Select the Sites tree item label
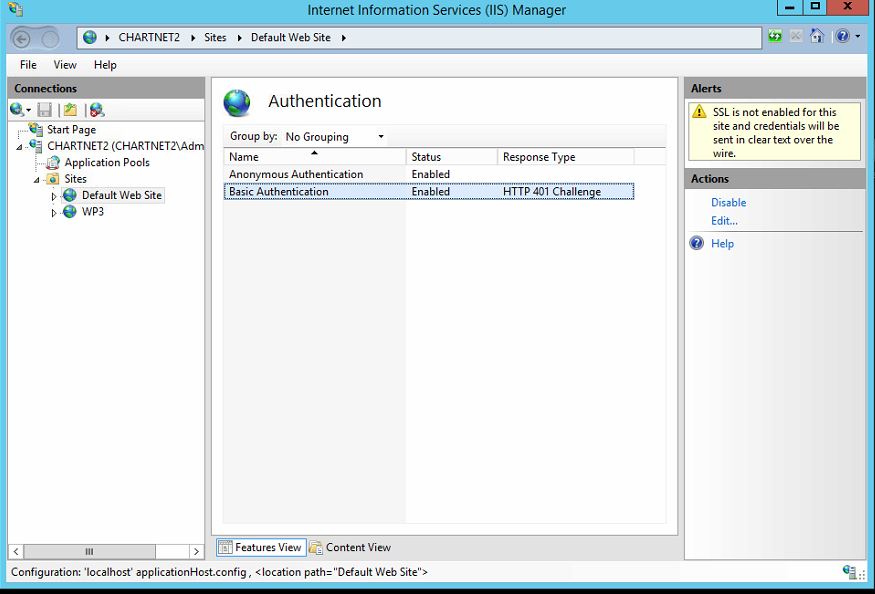Viewport: 875px width, 594px height. pyautogui.click(x=75, y=179)
